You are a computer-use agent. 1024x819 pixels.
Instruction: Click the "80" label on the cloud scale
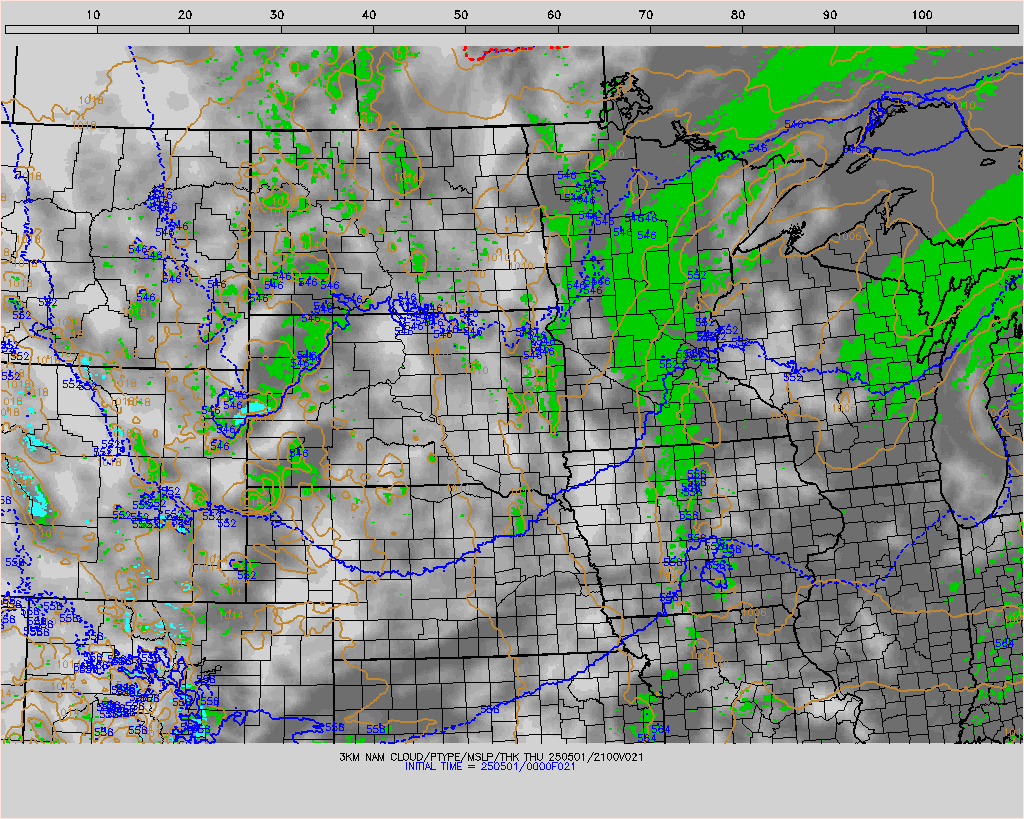[x=738, y=14]
